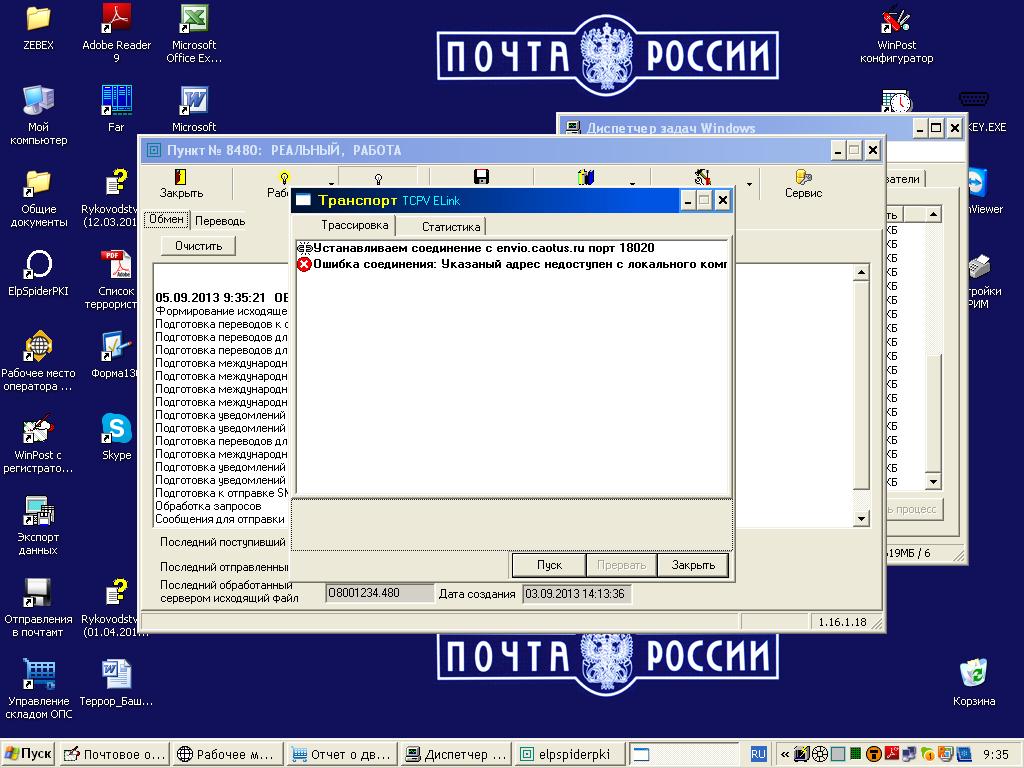Click the Очистить button
1024x768 pixels.
pos(199,246)
